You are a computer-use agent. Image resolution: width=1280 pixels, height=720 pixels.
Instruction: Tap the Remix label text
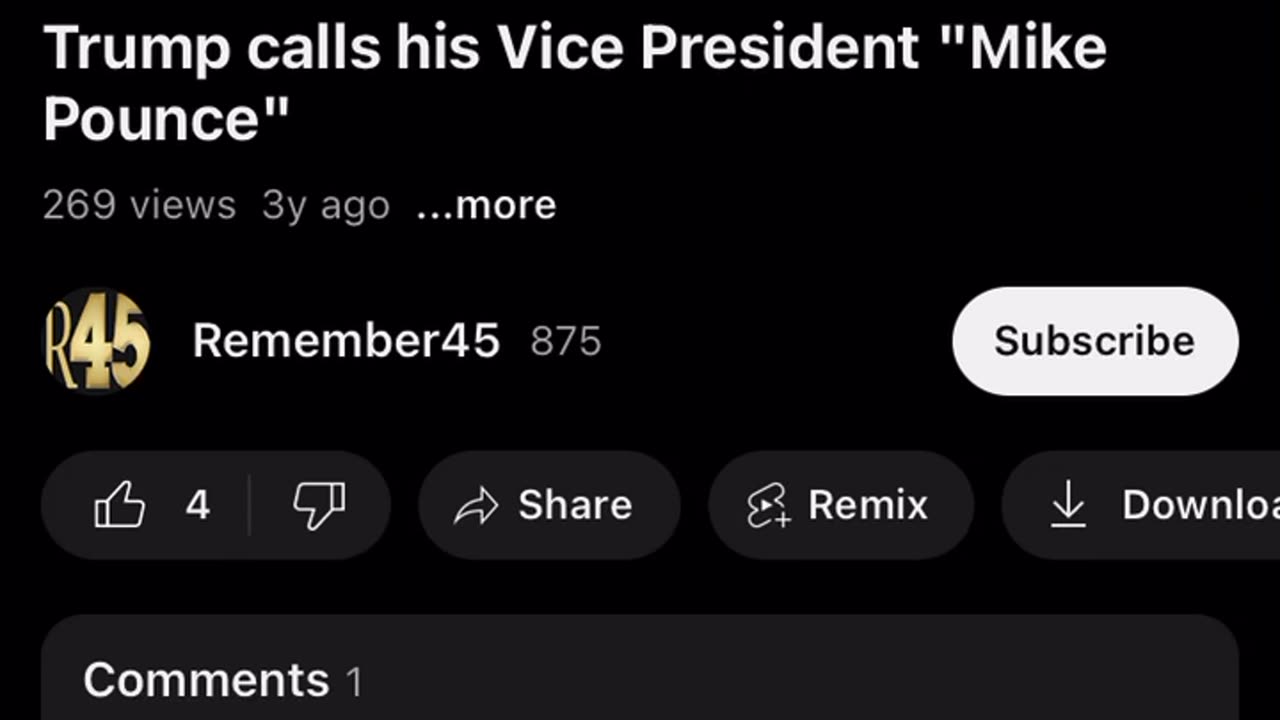(867, 505)
